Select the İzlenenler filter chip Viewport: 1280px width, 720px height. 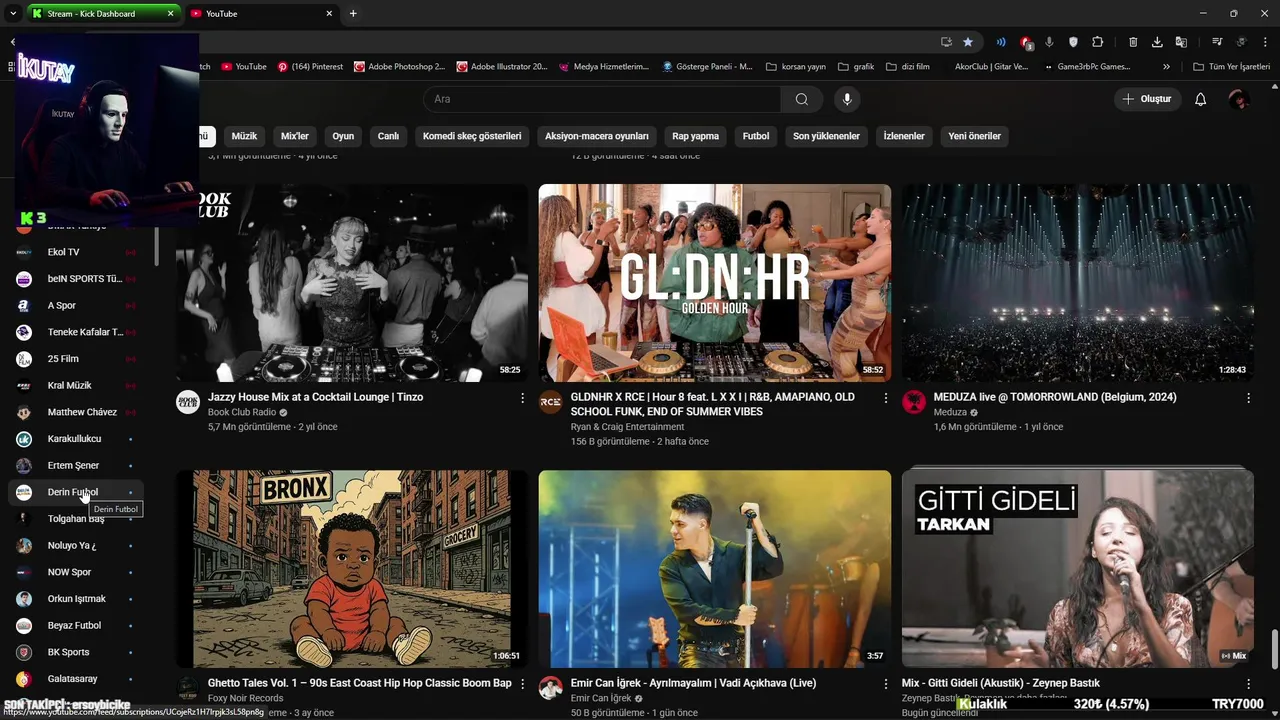(x=904, y=136)
